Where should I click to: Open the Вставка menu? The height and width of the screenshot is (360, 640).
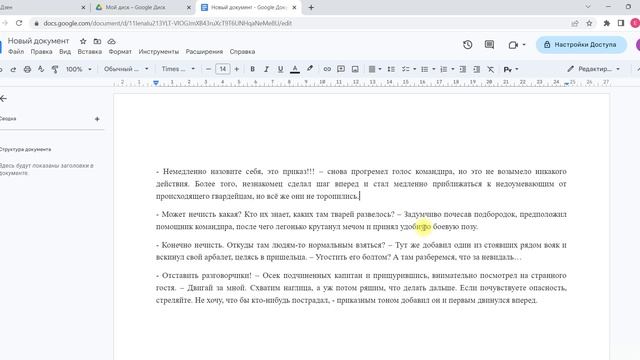90,52
